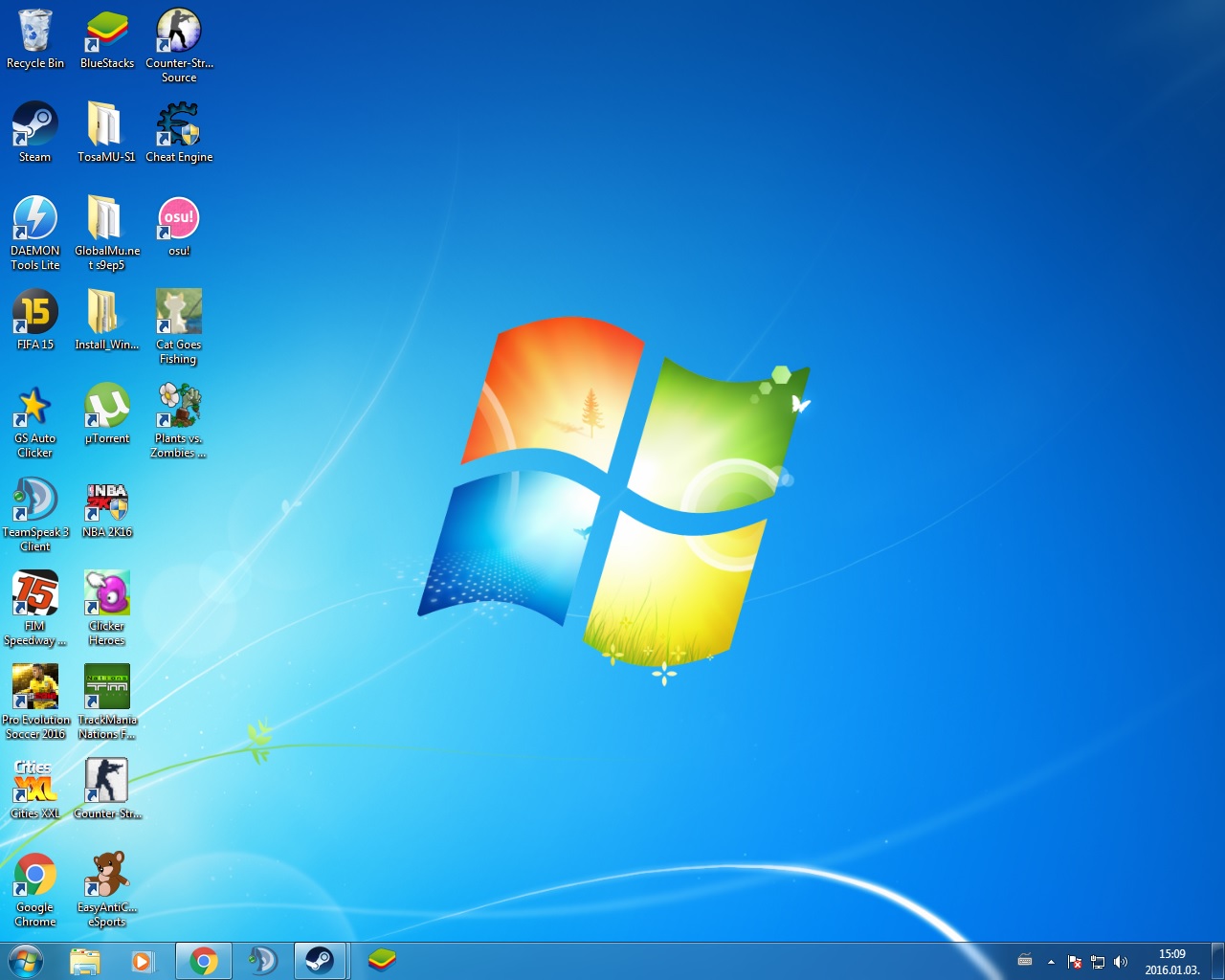The image size is (1225, 980).
Task: Select the Clicker Heroes shortcut
Action: click(x=107, y=610)
